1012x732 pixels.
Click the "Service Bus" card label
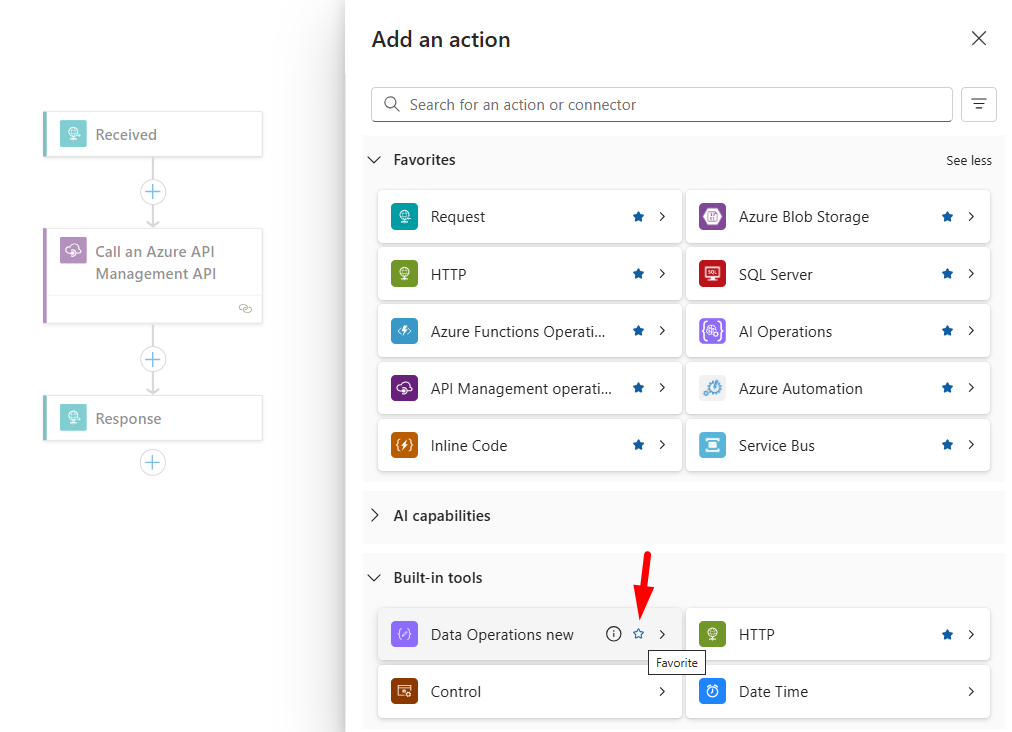click(x=776, y=446)
